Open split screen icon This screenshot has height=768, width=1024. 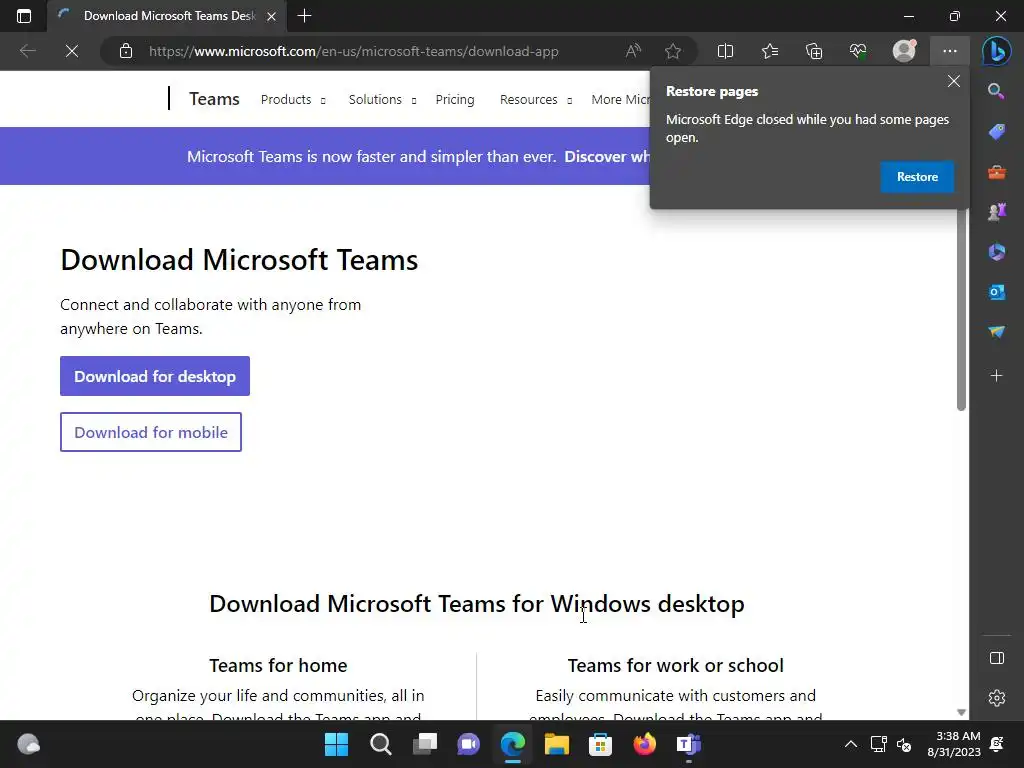click(x=725, y=51)
